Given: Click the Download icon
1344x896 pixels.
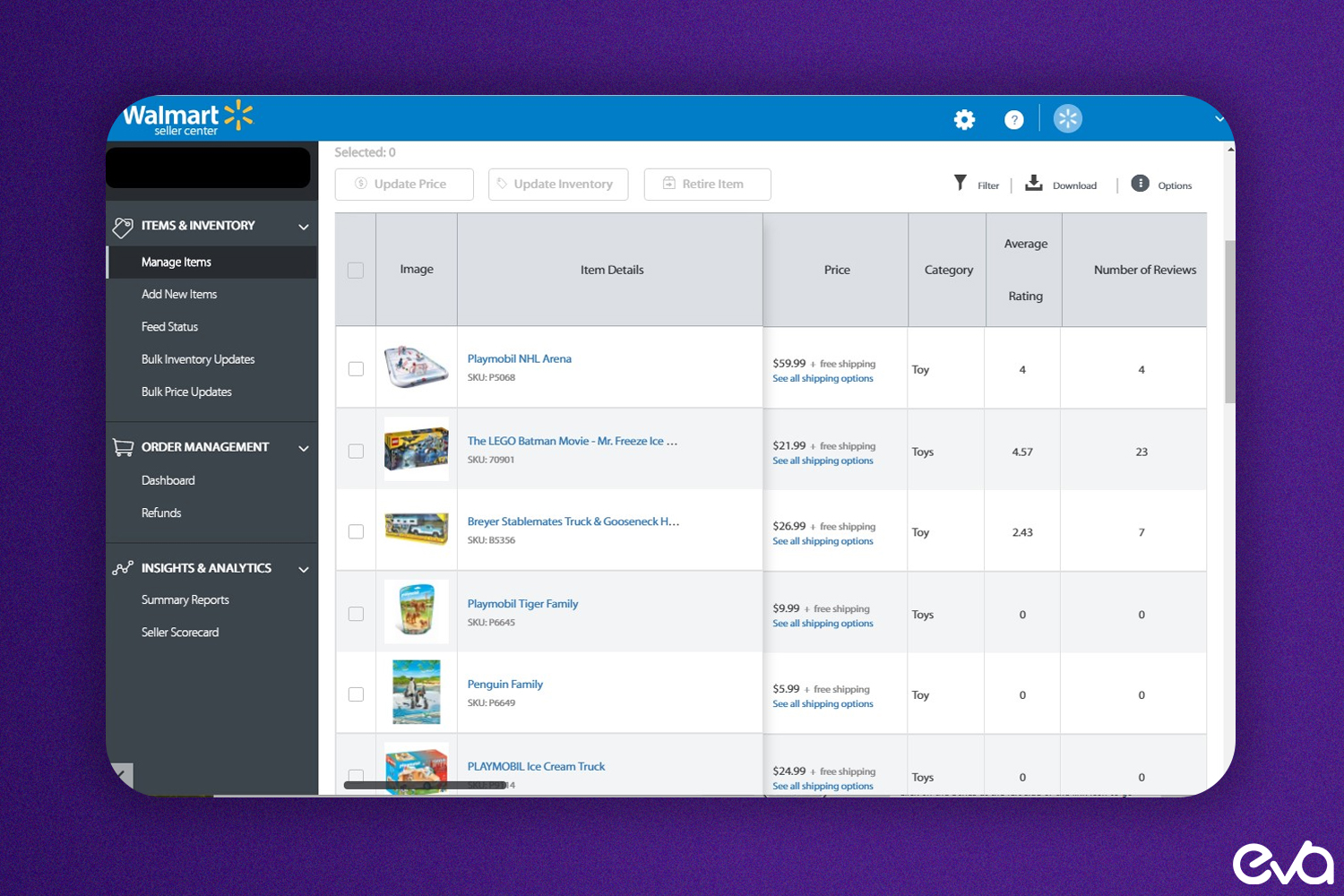Looking at the screenshot, I should tap(1035, 183).
